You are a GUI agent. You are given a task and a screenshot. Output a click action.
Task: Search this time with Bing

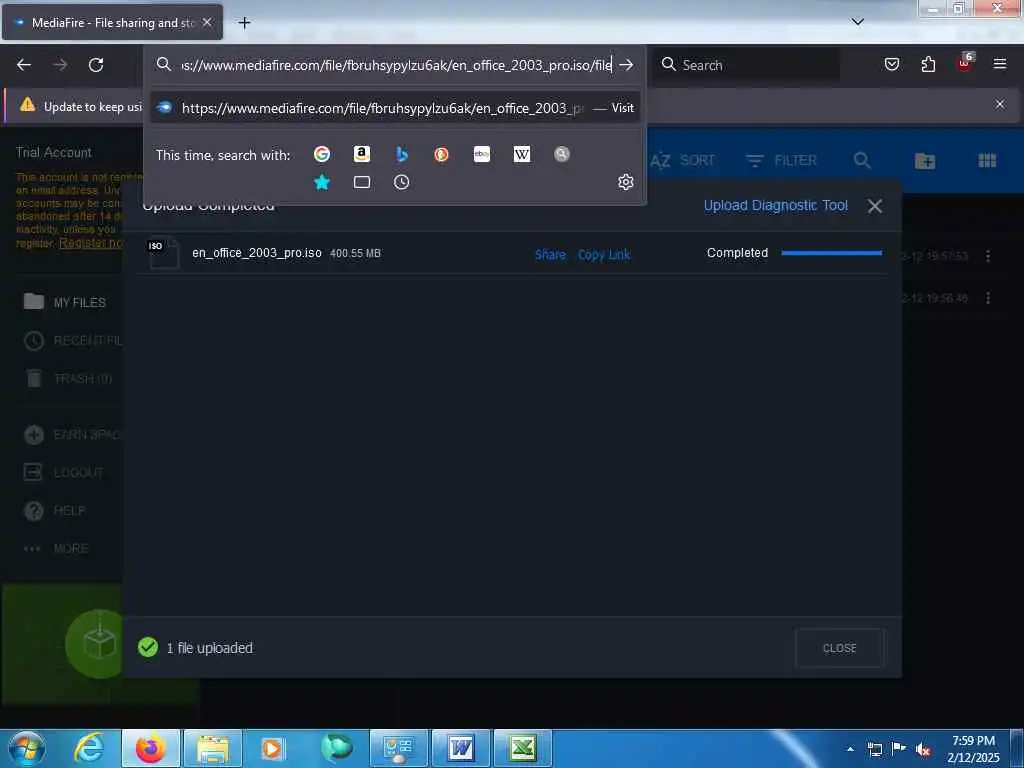(x=402, y=154)
